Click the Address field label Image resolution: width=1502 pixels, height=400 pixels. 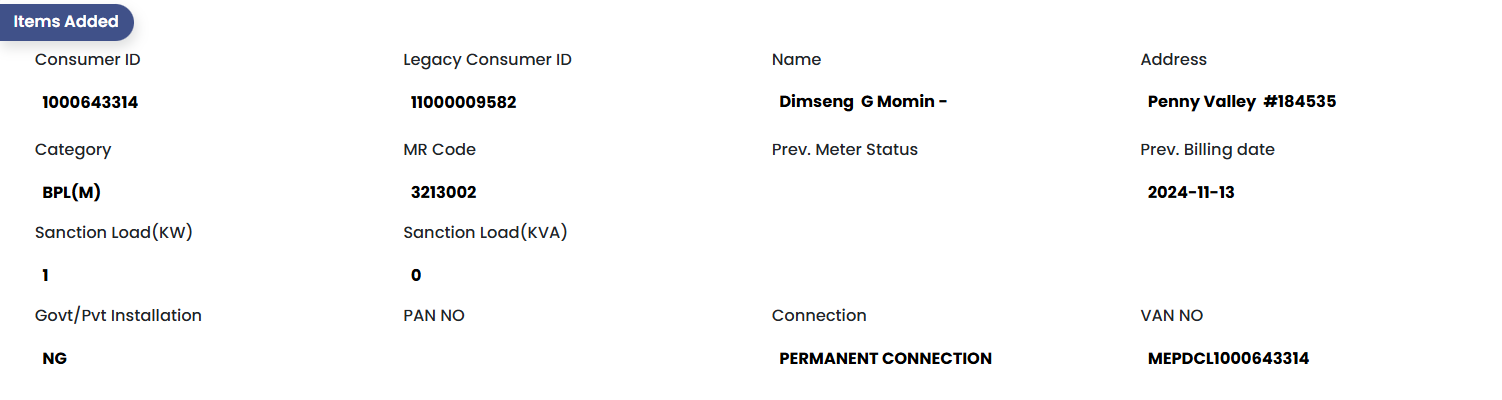(1173, 60)
